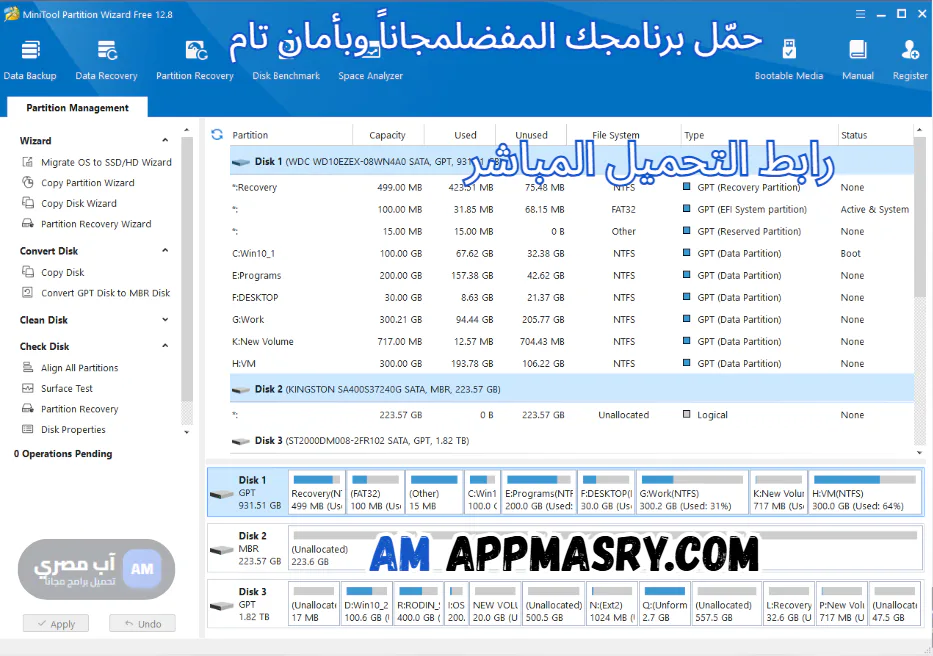Select the Disk 3 ST2000DM008 header row
This screenshot has width=933, height=656.
tap(572, 441)
